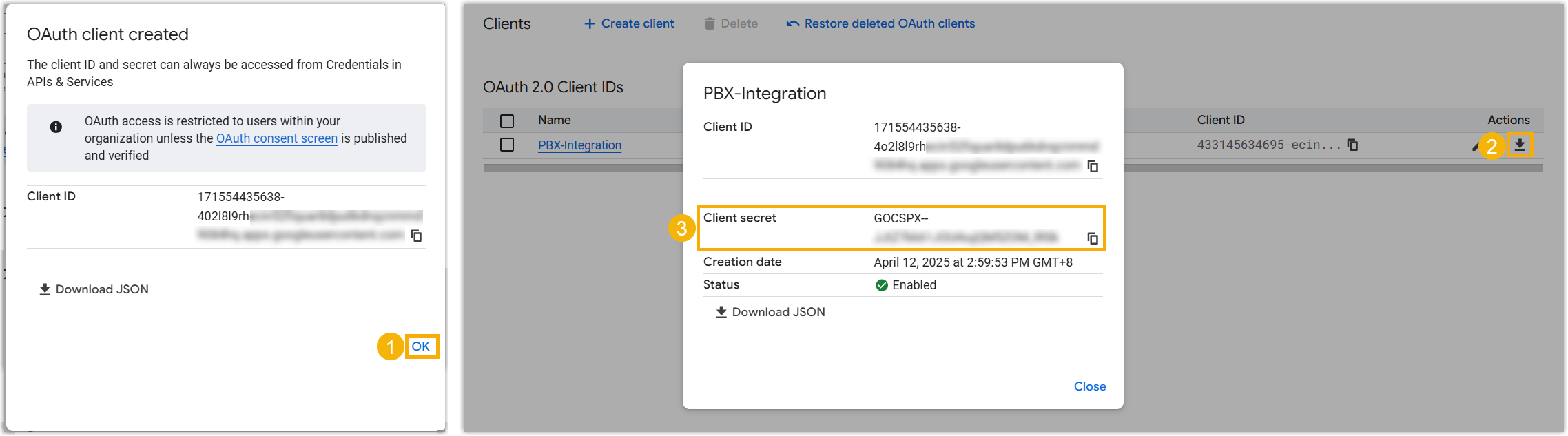Close the PBX-Integration popup
1568x436 pixels.
1089,386
